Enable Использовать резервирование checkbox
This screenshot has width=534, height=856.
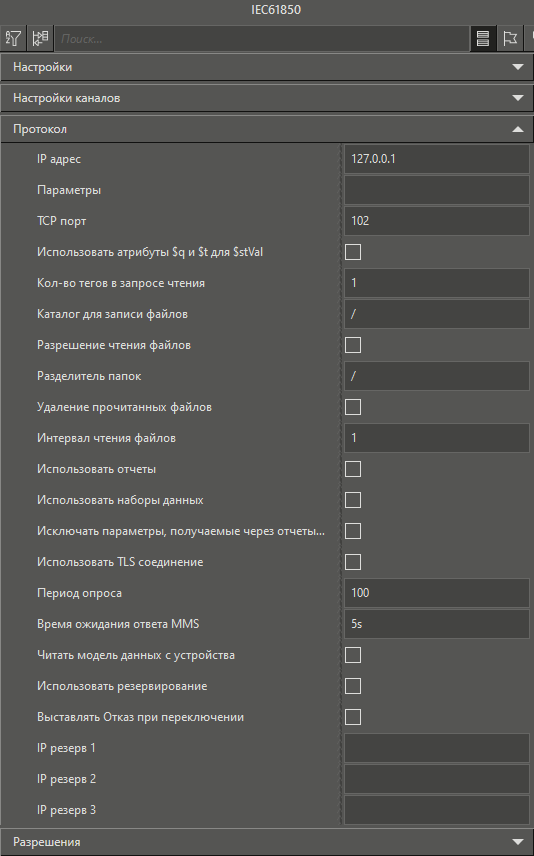[x=353, y=686]
